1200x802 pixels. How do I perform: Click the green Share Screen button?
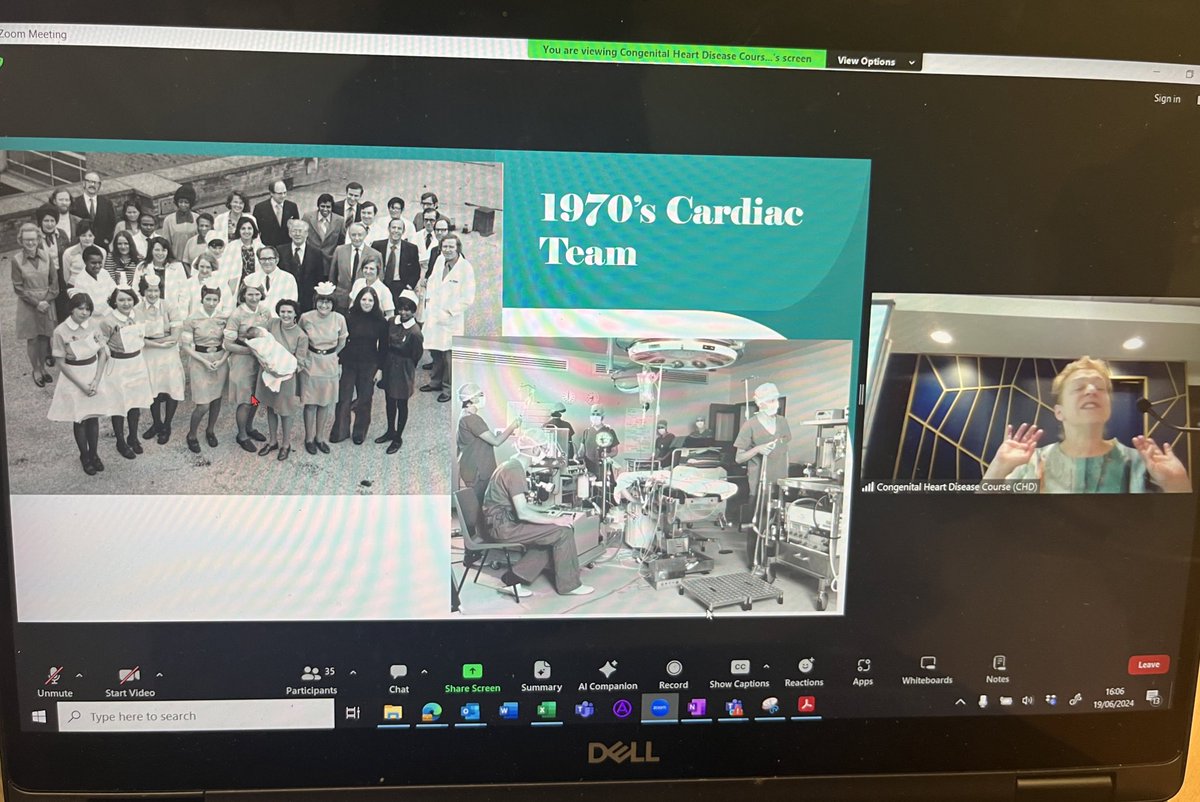[x=472, y=678]
